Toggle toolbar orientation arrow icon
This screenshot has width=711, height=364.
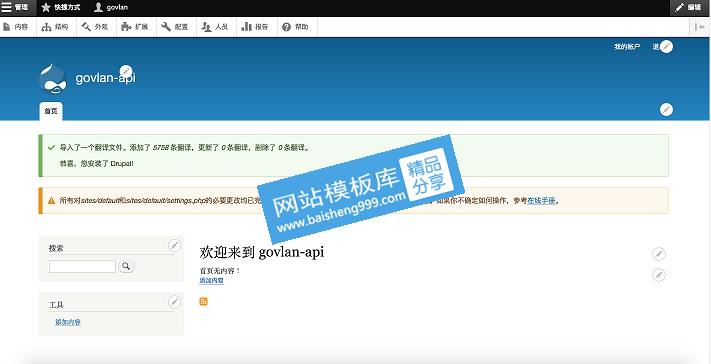coord(700,27)
